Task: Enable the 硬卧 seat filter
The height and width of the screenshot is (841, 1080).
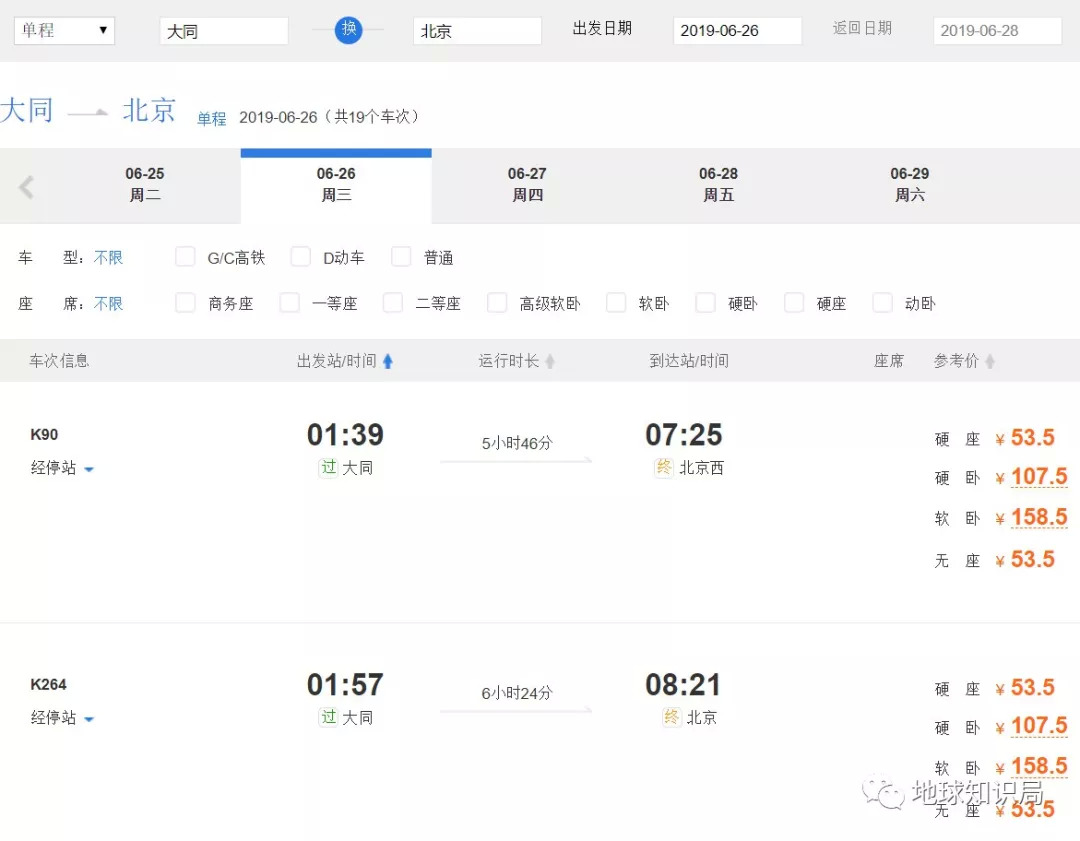Action: 705,302
